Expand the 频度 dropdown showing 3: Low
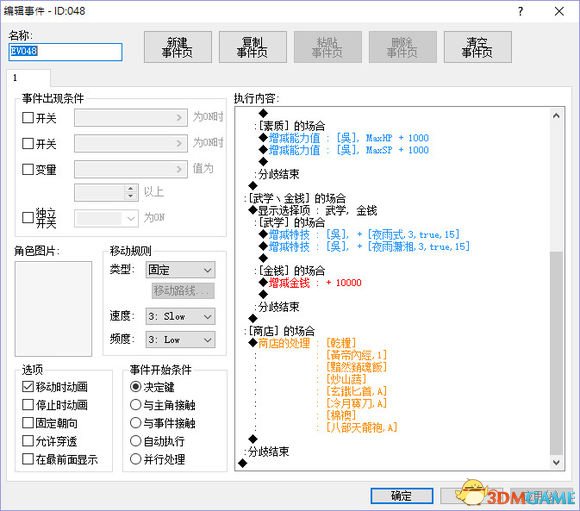Image resolution: width=580 pixels, height=511 pixels. pyautogui.click(x=181, y=340)
